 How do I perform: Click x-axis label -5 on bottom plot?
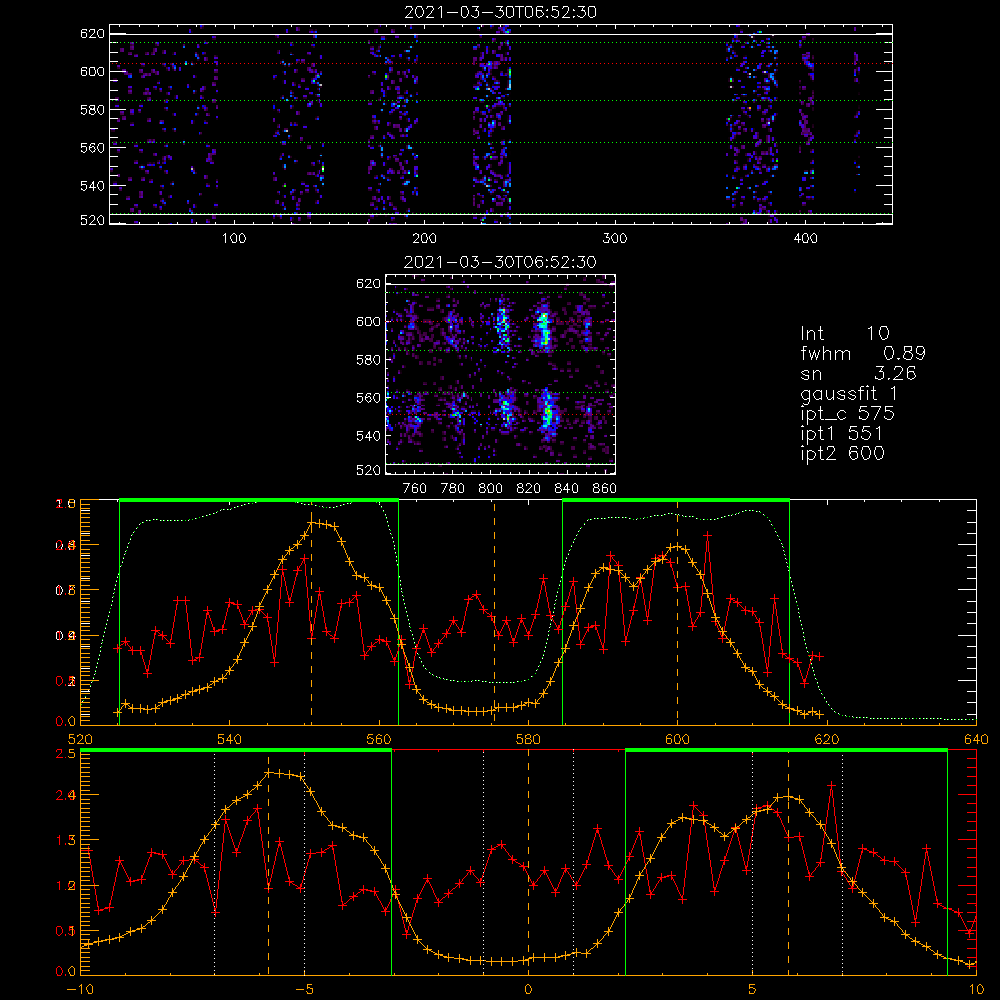coord(305,990)
